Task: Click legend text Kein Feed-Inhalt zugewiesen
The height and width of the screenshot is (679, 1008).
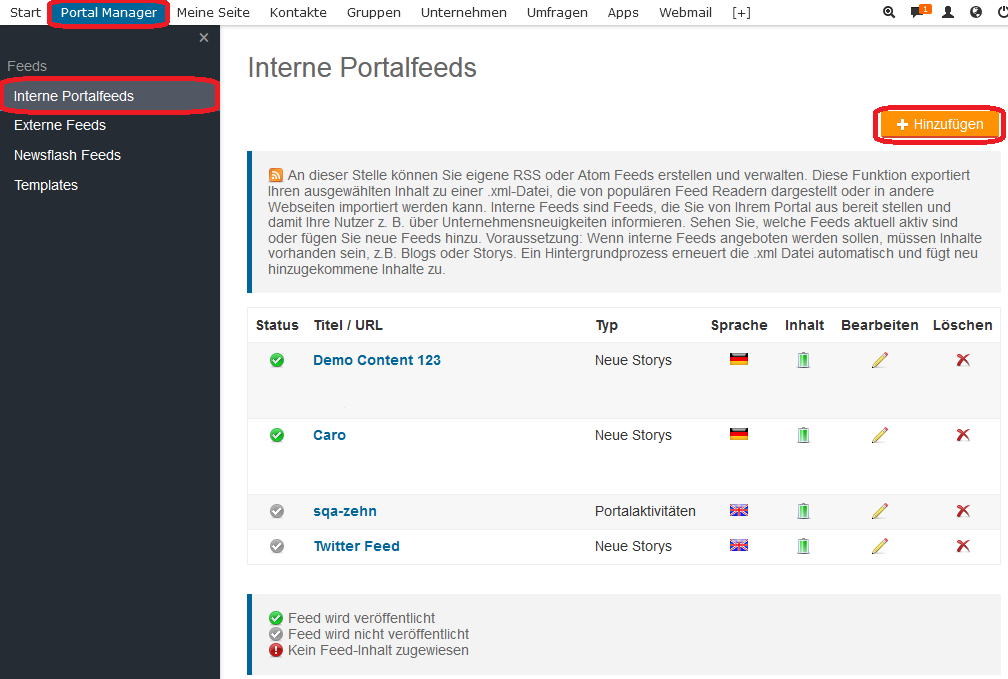Action: click(378, 650)
